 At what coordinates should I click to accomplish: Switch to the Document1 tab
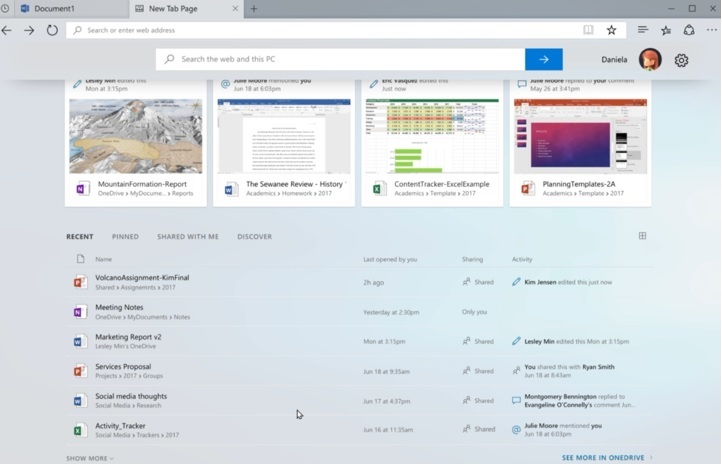pos(60,9)
